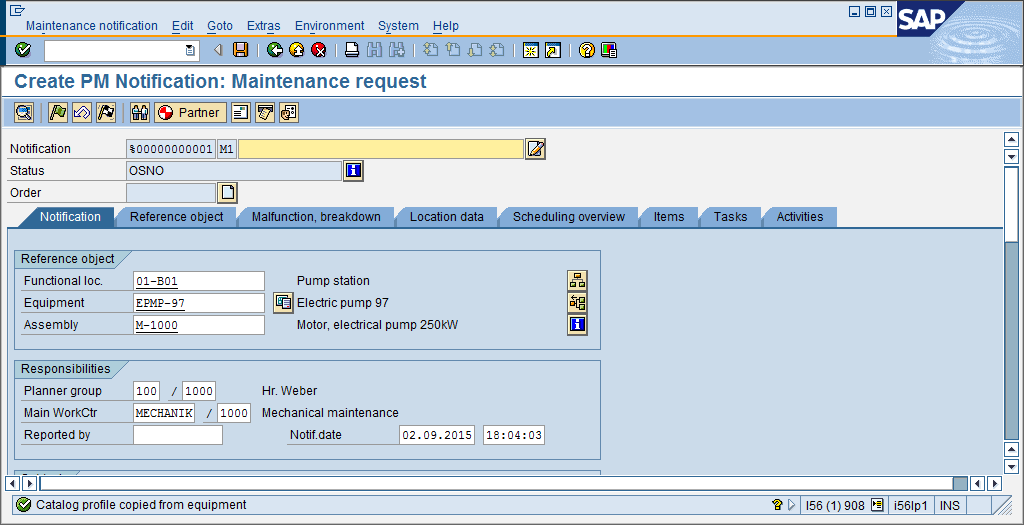Expand status bar system info triangle
Viewport: 1024px width, 525px height.
(x=792, y=505)
